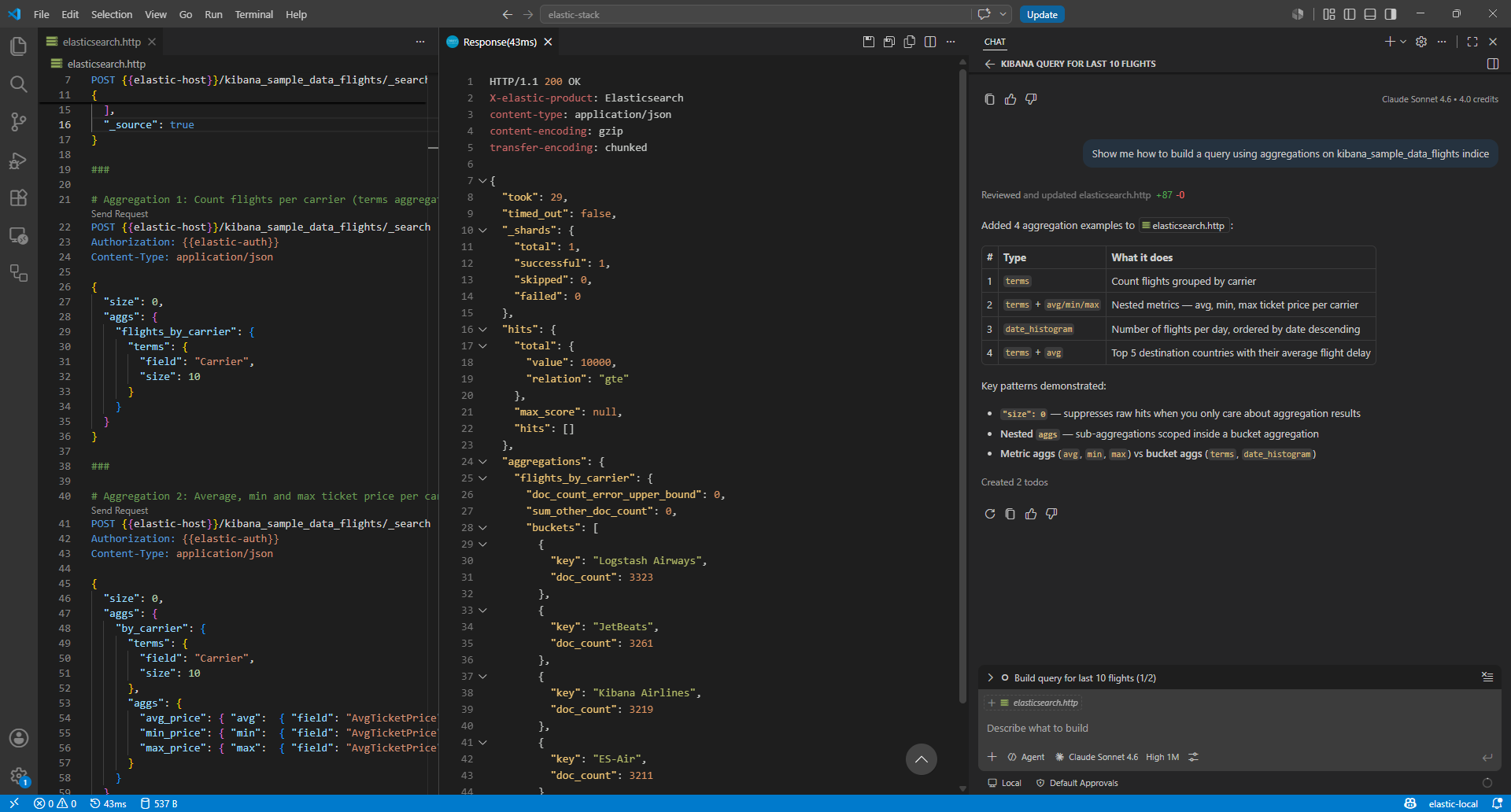1511x812 pixels.
Task: Open the New Chat dropdown arrow
Action: pyautogui.click(x=1403, y=42)
